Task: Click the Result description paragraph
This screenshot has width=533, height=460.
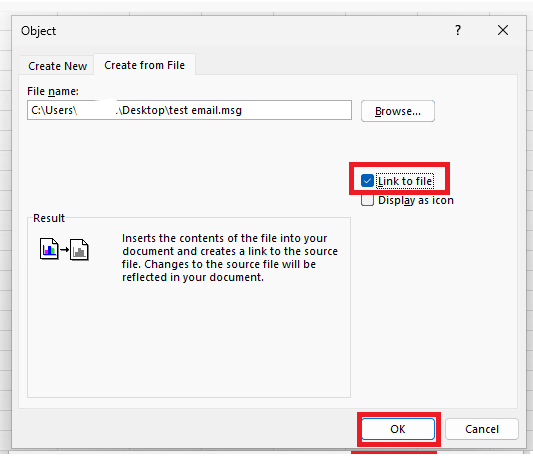Action: [230, 258]
